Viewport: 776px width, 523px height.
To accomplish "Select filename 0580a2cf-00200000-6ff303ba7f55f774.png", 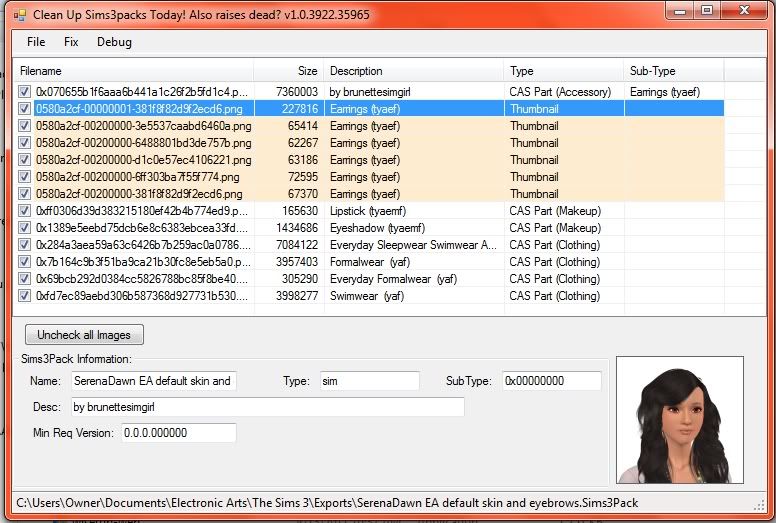I will coord(138,177).
